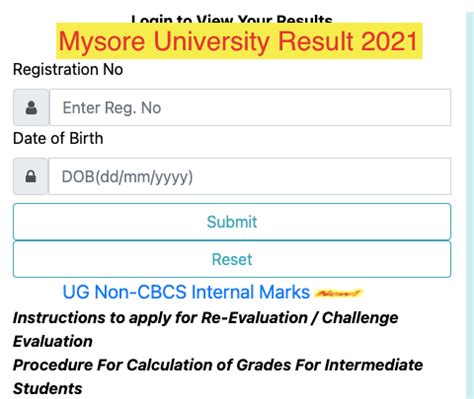Submit the login form
Screen dimensions: 474x399
[x=232, y=222]
